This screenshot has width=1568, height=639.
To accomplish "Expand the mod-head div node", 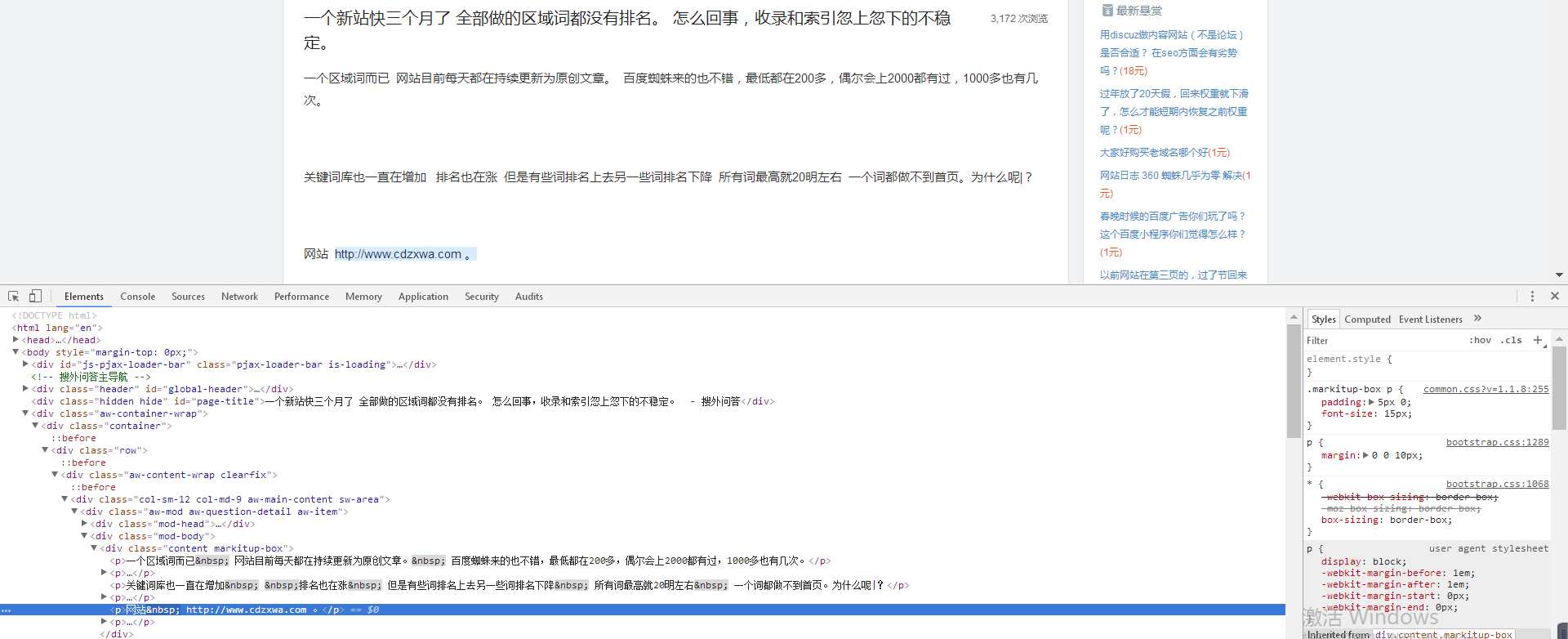I will click(x=84, y=524).
